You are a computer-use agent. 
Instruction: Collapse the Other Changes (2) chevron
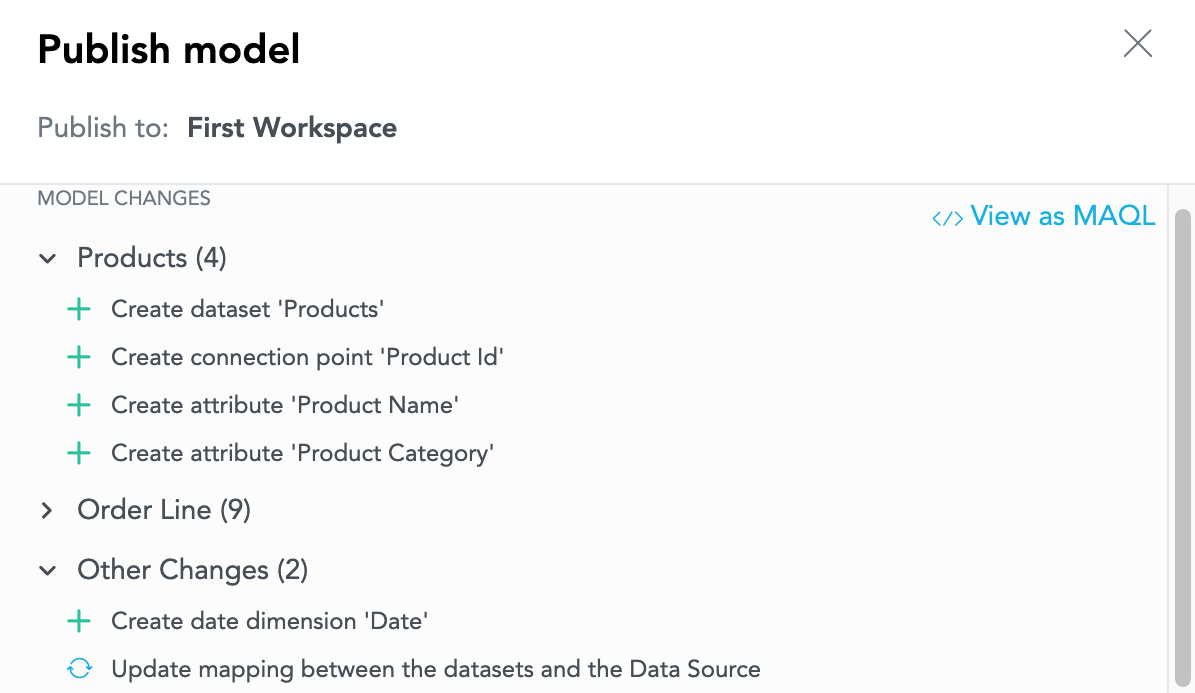[47, 570]
